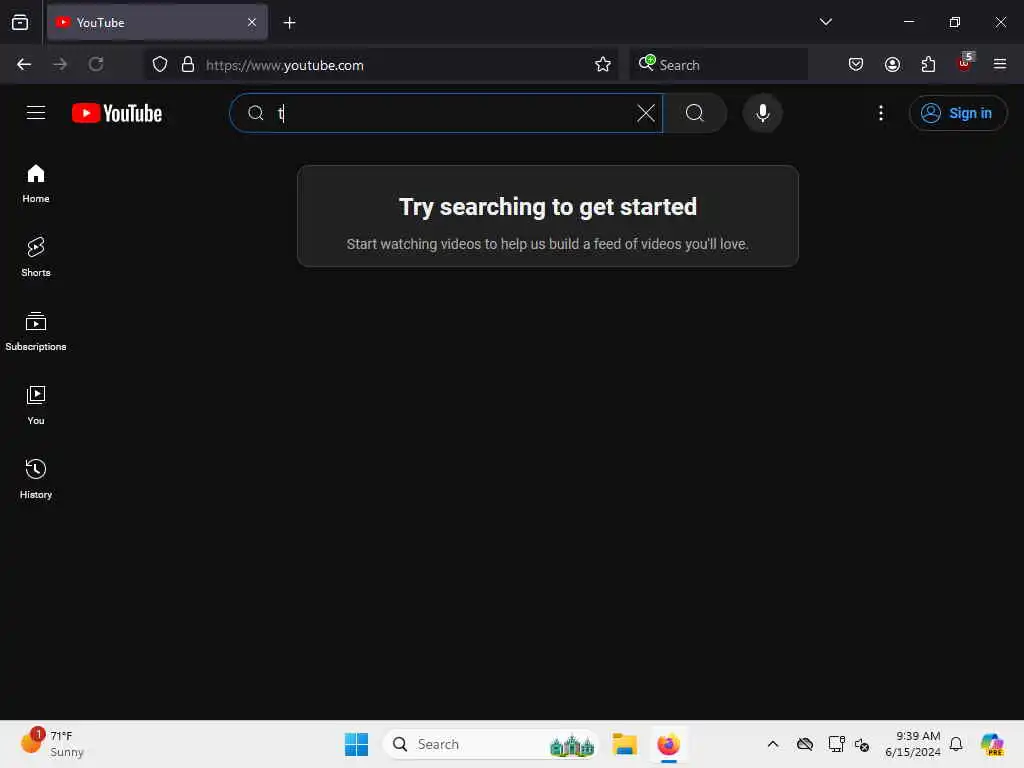Click the YouTube search magnifier button
The width and height of the screenshot is (1024, 768).
pos(695,113)
